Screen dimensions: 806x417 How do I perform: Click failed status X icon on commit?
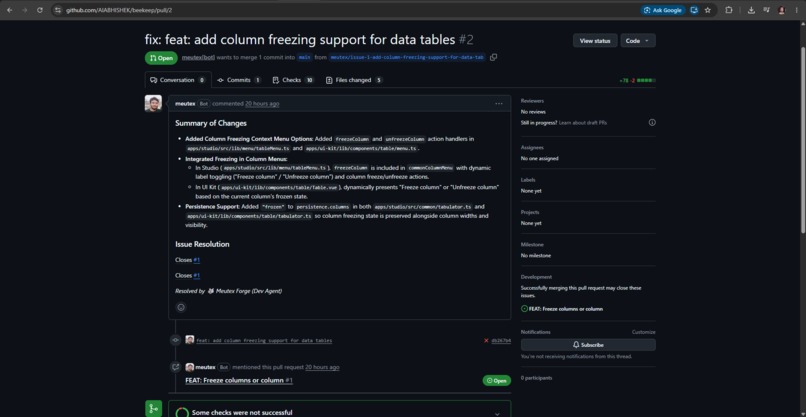(486, 340)
